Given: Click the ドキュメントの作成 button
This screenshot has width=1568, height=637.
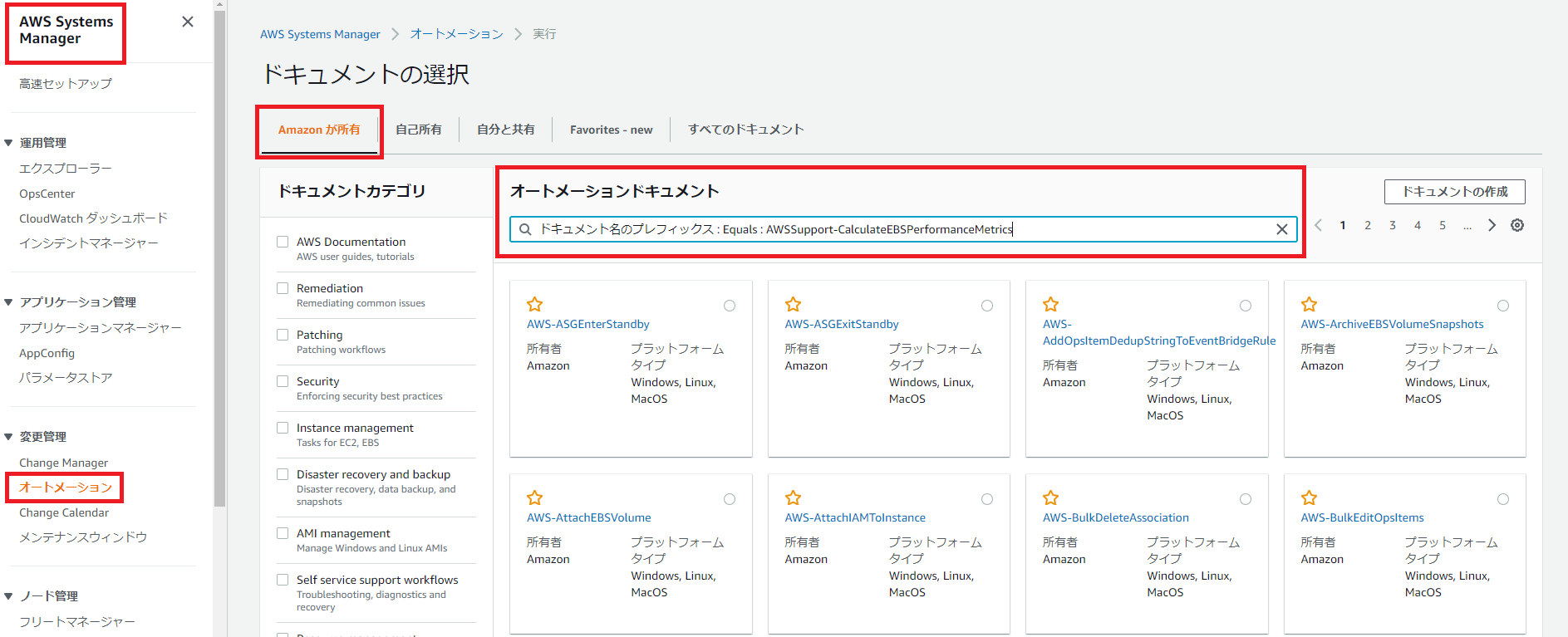Looking at the screenshot, I should coord(1455,192).
